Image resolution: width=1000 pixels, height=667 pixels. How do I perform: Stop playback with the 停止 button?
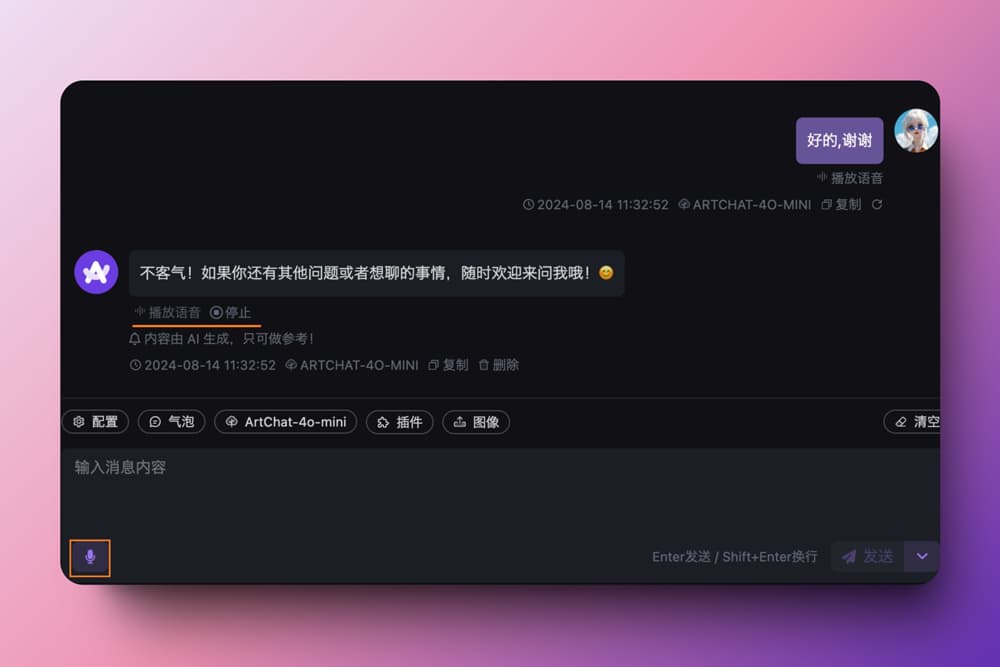tap(231, 312)
